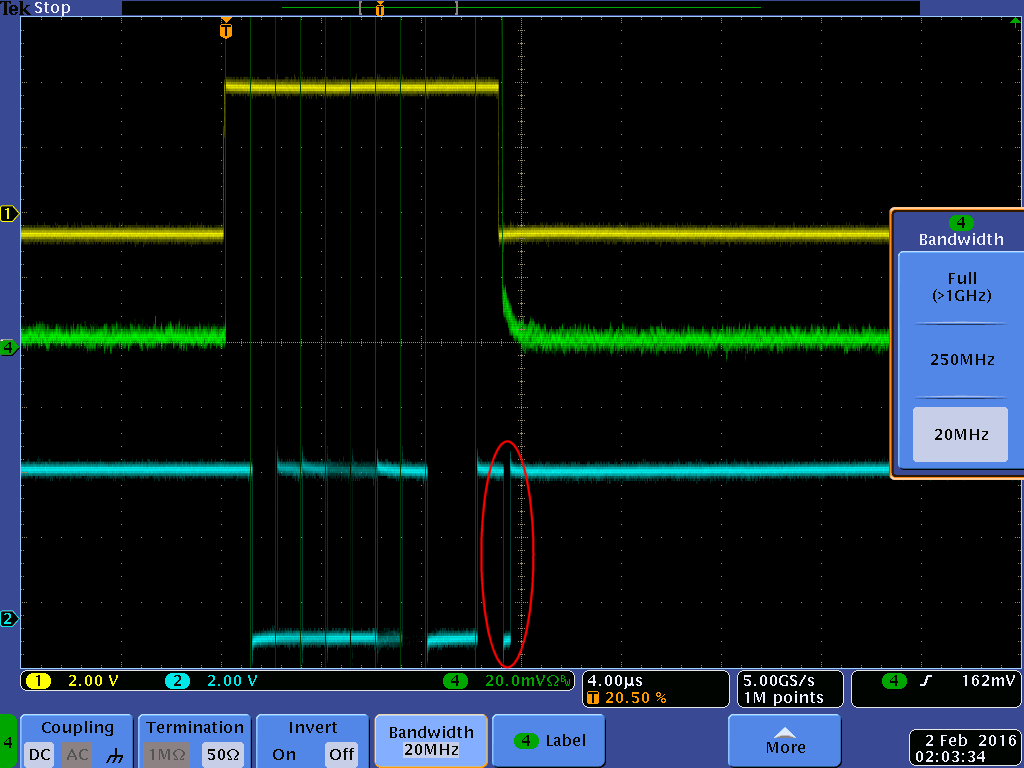Turn channel invert On
This screenshot has height=768, width=1024.
pos(283,754)
